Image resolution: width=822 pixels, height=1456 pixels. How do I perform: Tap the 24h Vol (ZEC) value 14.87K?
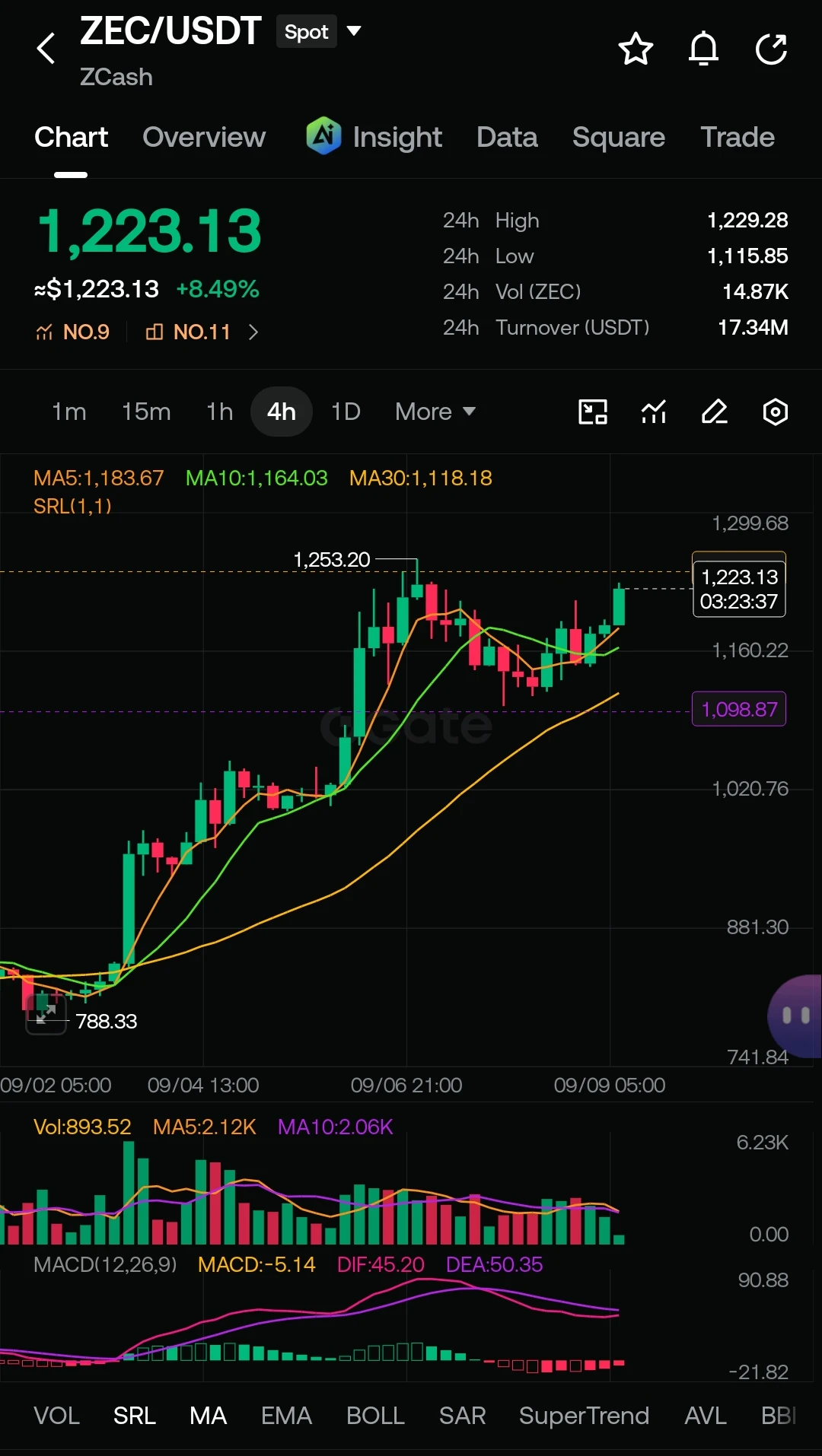(755, 292)
